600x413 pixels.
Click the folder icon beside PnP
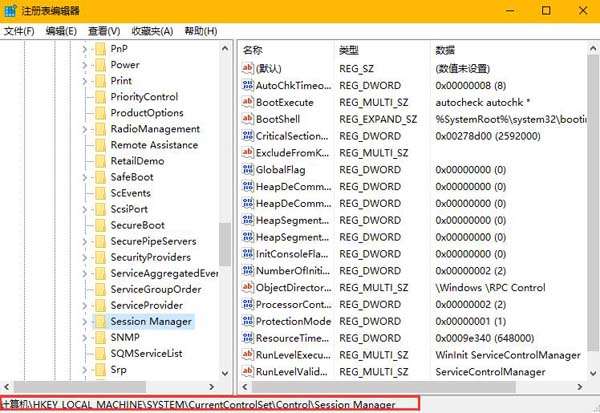(x=99, y=49)
